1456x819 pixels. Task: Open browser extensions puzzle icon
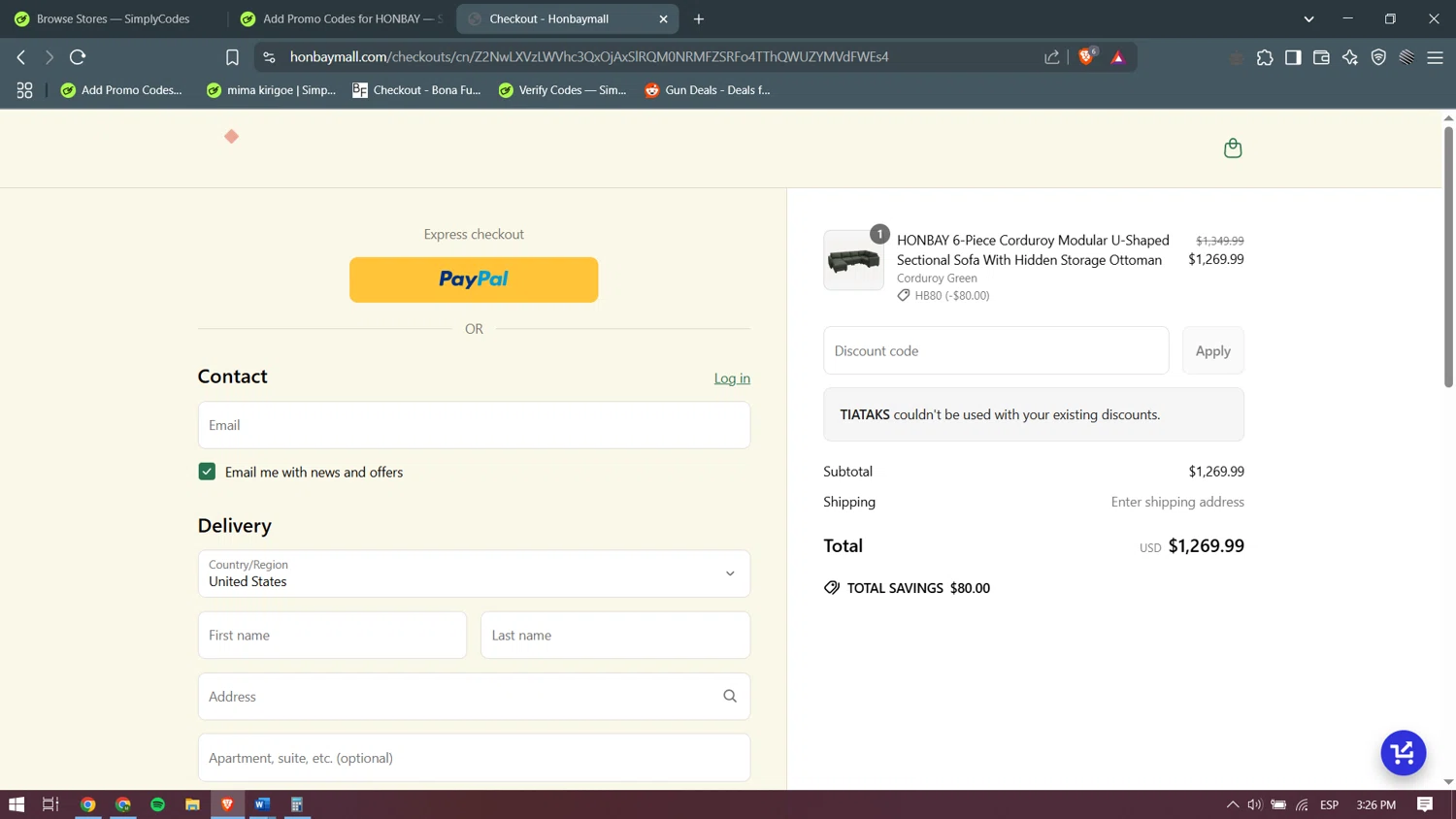point(1265,57)
